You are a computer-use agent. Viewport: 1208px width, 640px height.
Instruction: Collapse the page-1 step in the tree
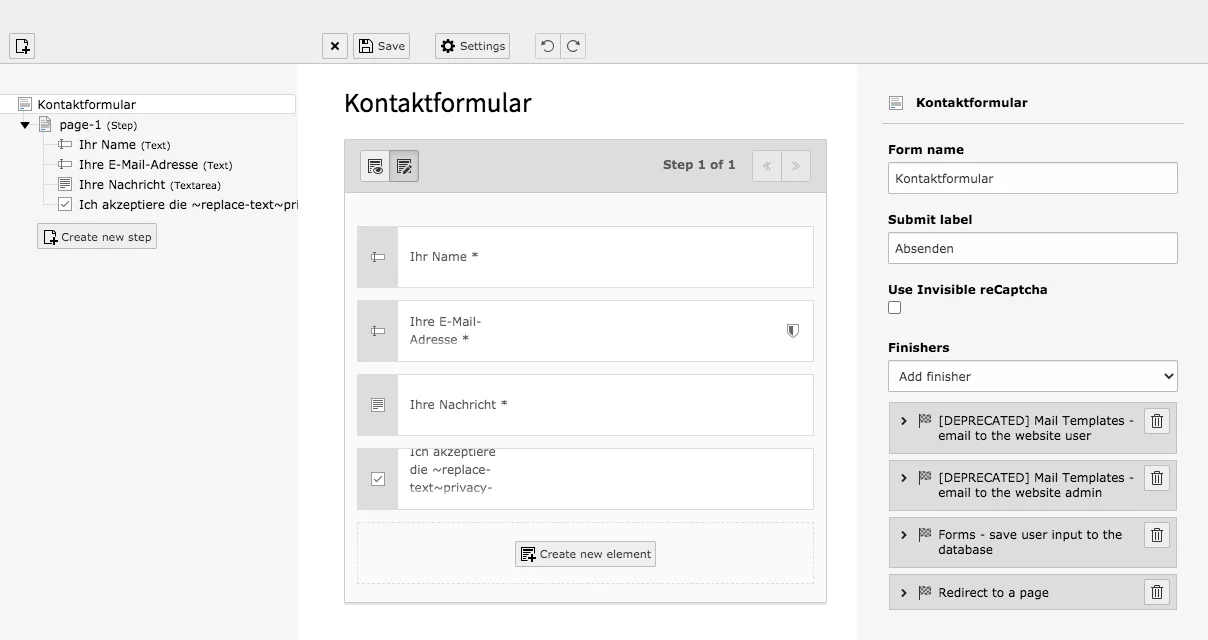point(24,124)
